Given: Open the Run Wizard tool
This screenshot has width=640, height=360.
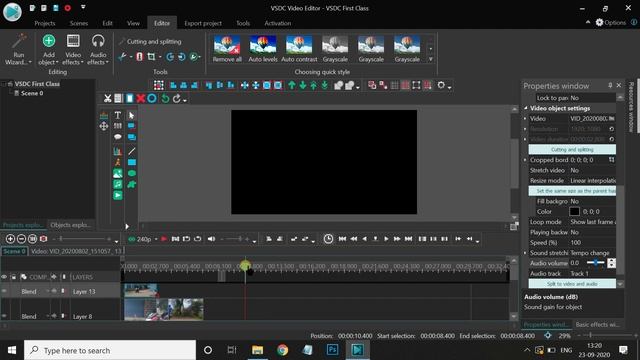Looking at the screenshot, I should [18, 49].
